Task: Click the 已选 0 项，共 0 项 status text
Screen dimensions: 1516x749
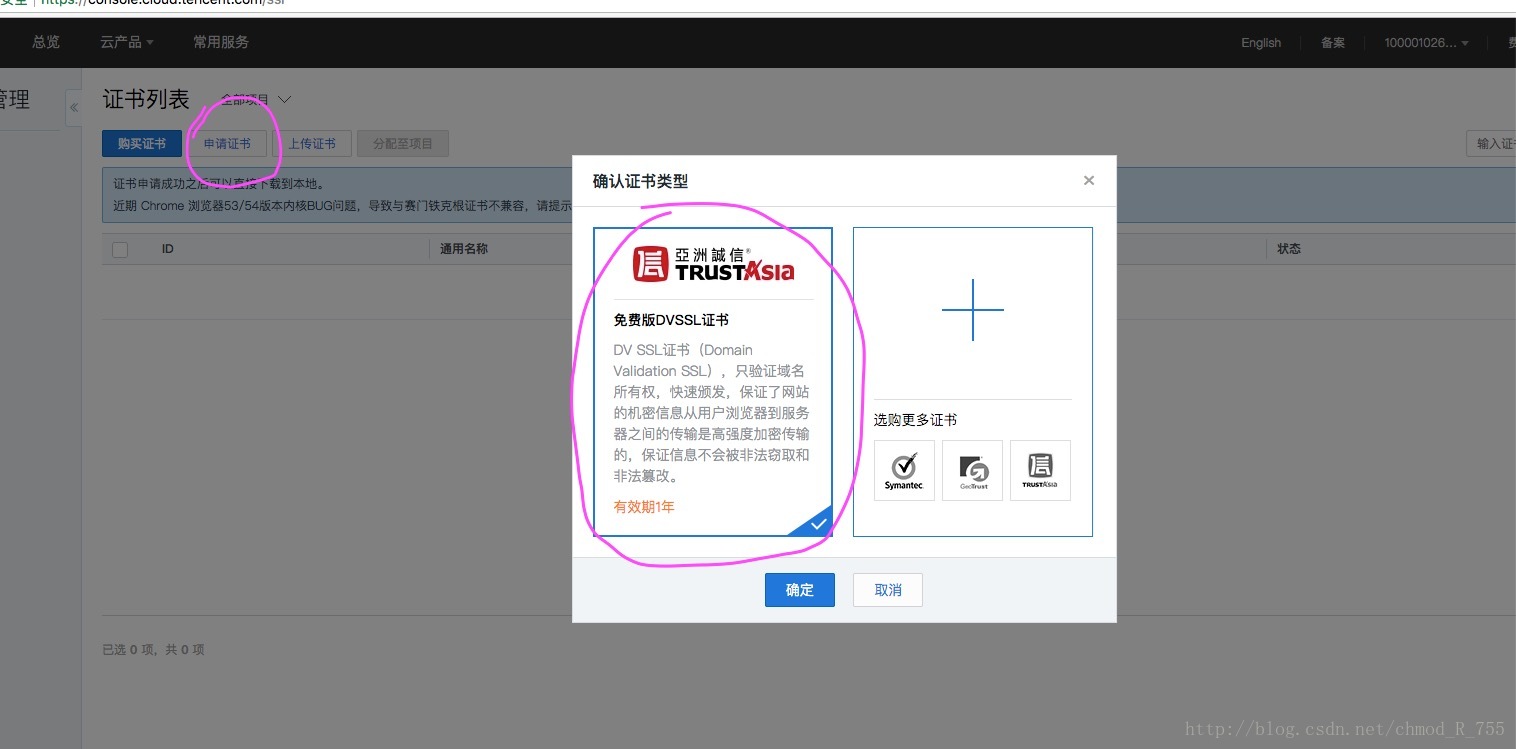Action: [x=153, y=650]
